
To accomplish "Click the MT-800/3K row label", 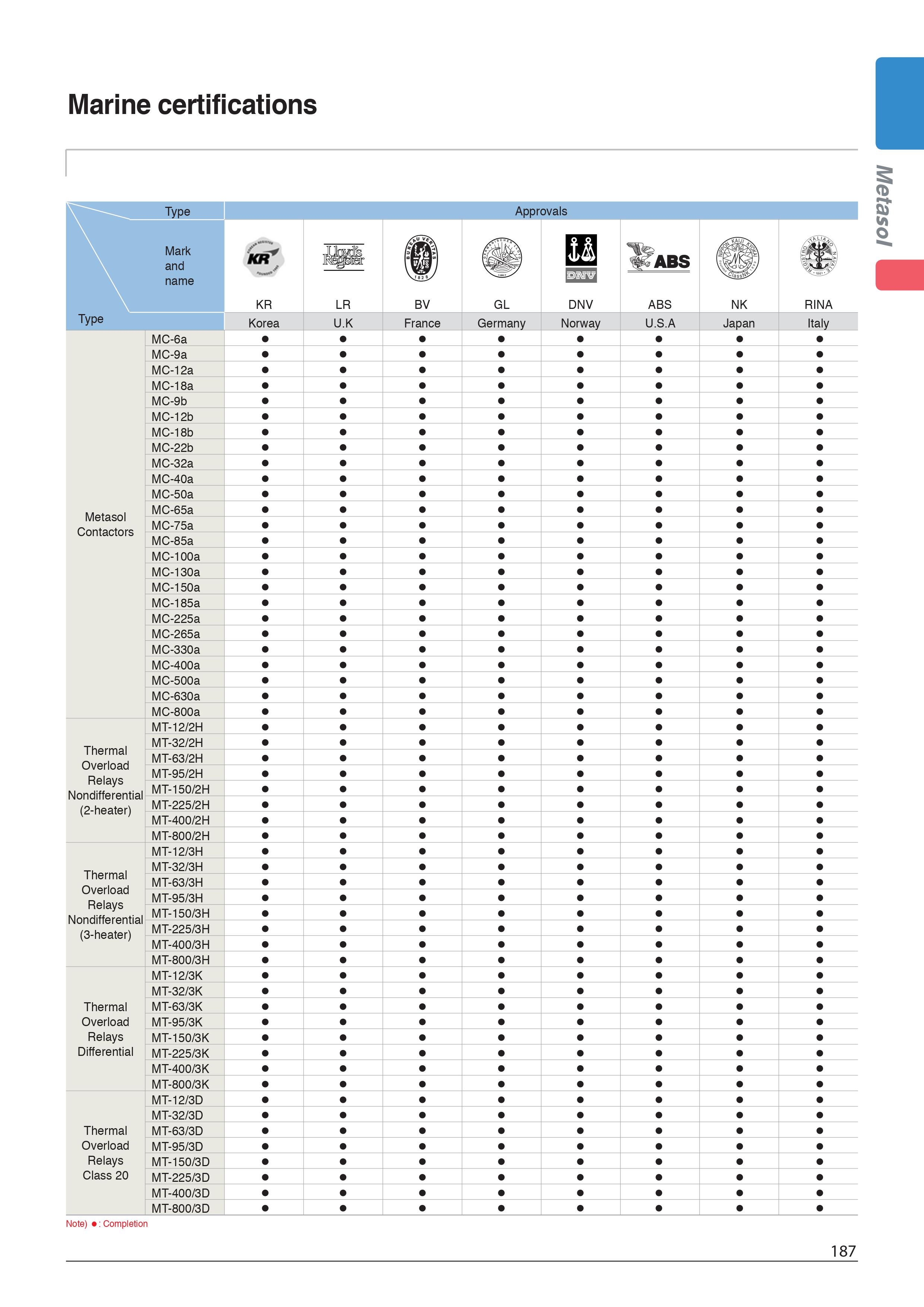I will point(180,1085).
